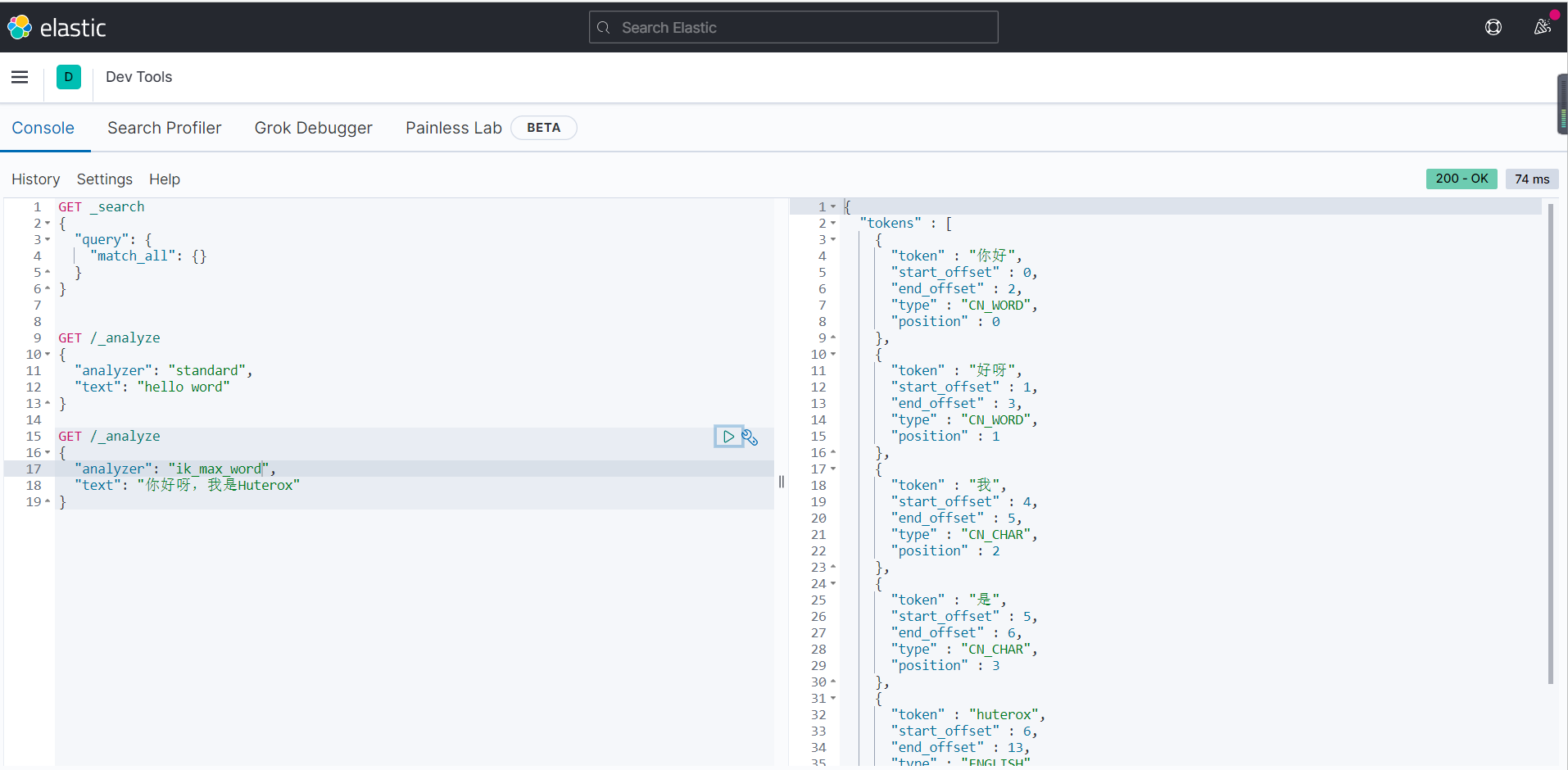Switch to the Console tab

pos(43,128)
